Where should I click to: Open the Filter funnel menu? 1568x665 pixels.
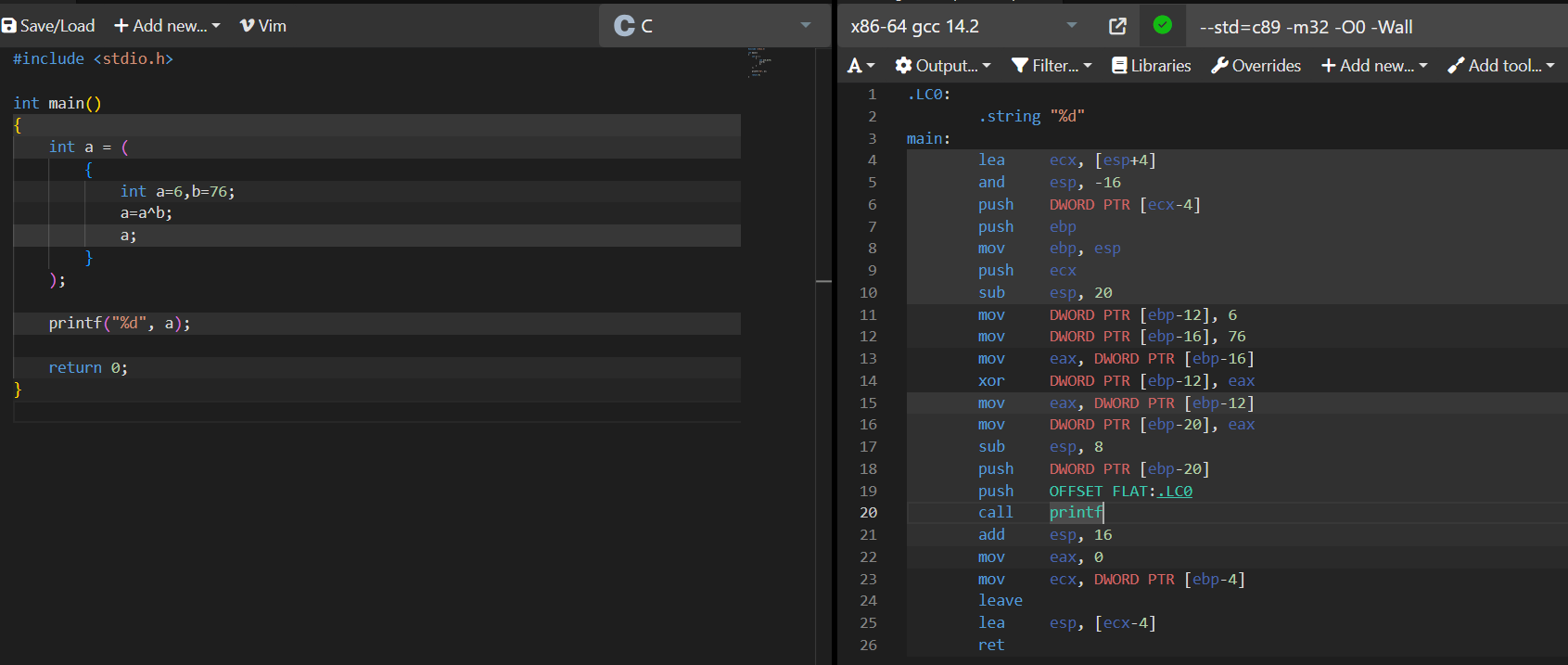1052,66
